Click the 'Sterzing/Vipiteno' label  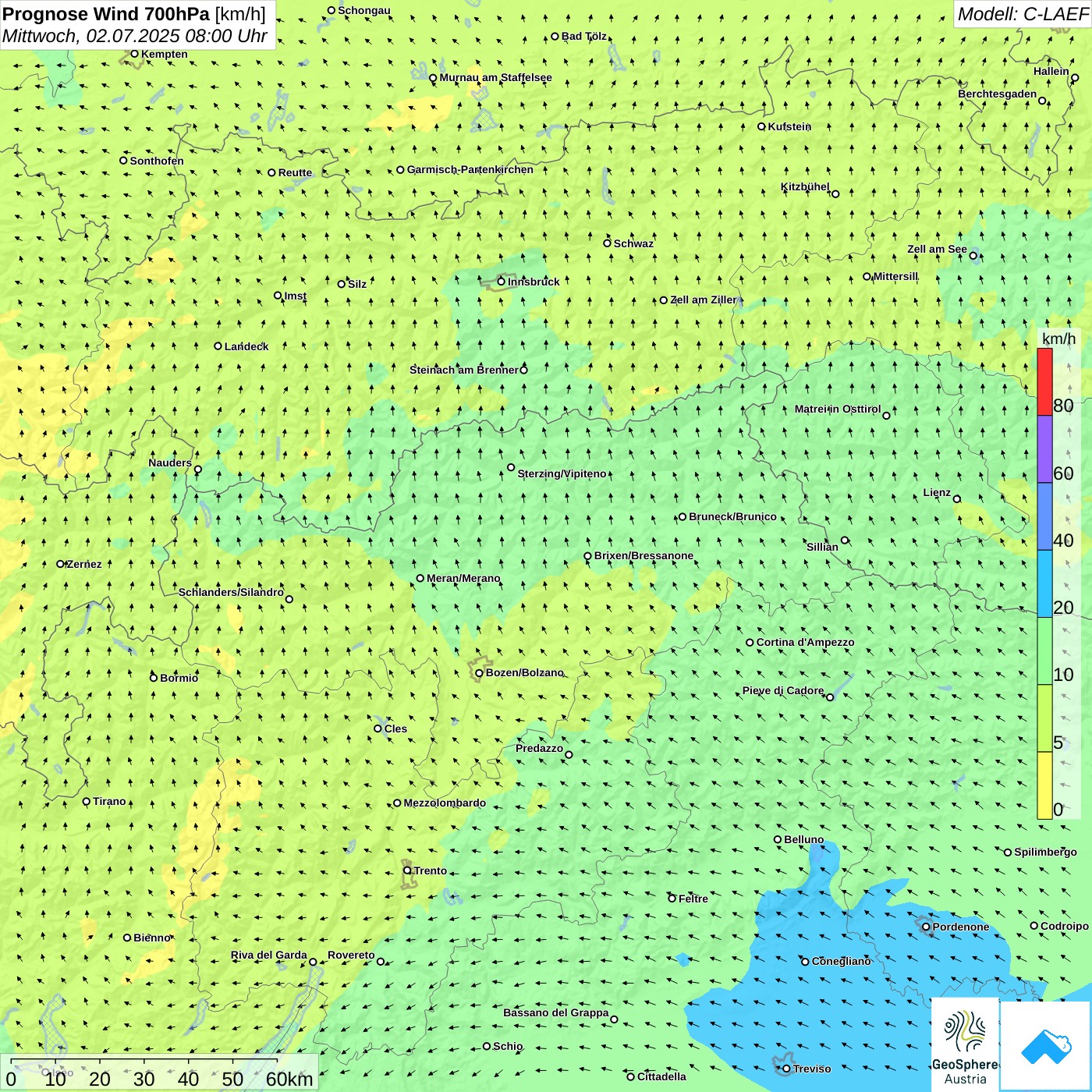562,473
